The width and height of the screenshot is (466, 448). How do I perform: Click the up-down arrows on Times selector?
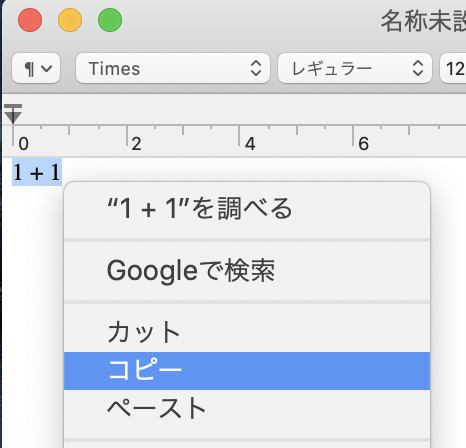256,68
